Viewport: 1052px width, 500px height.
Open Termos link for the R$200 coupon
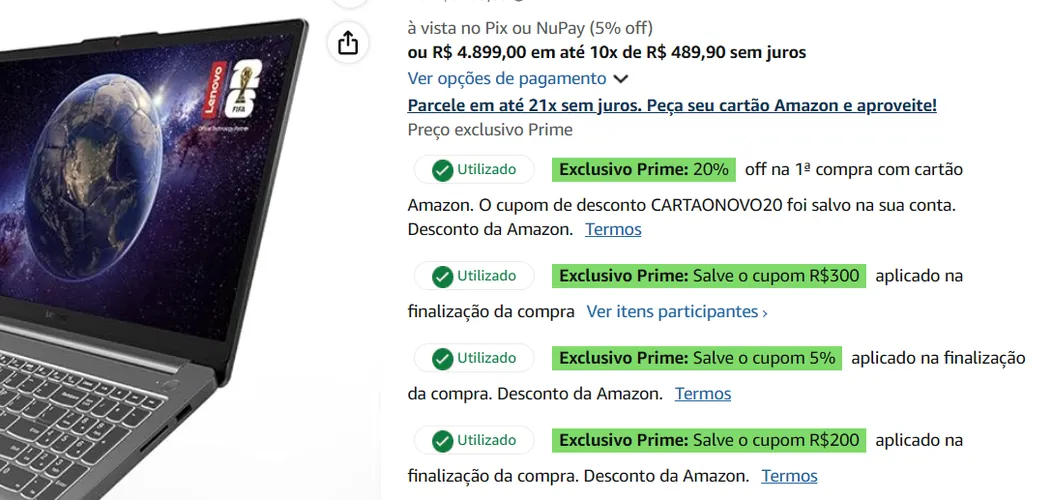(789, 476)
